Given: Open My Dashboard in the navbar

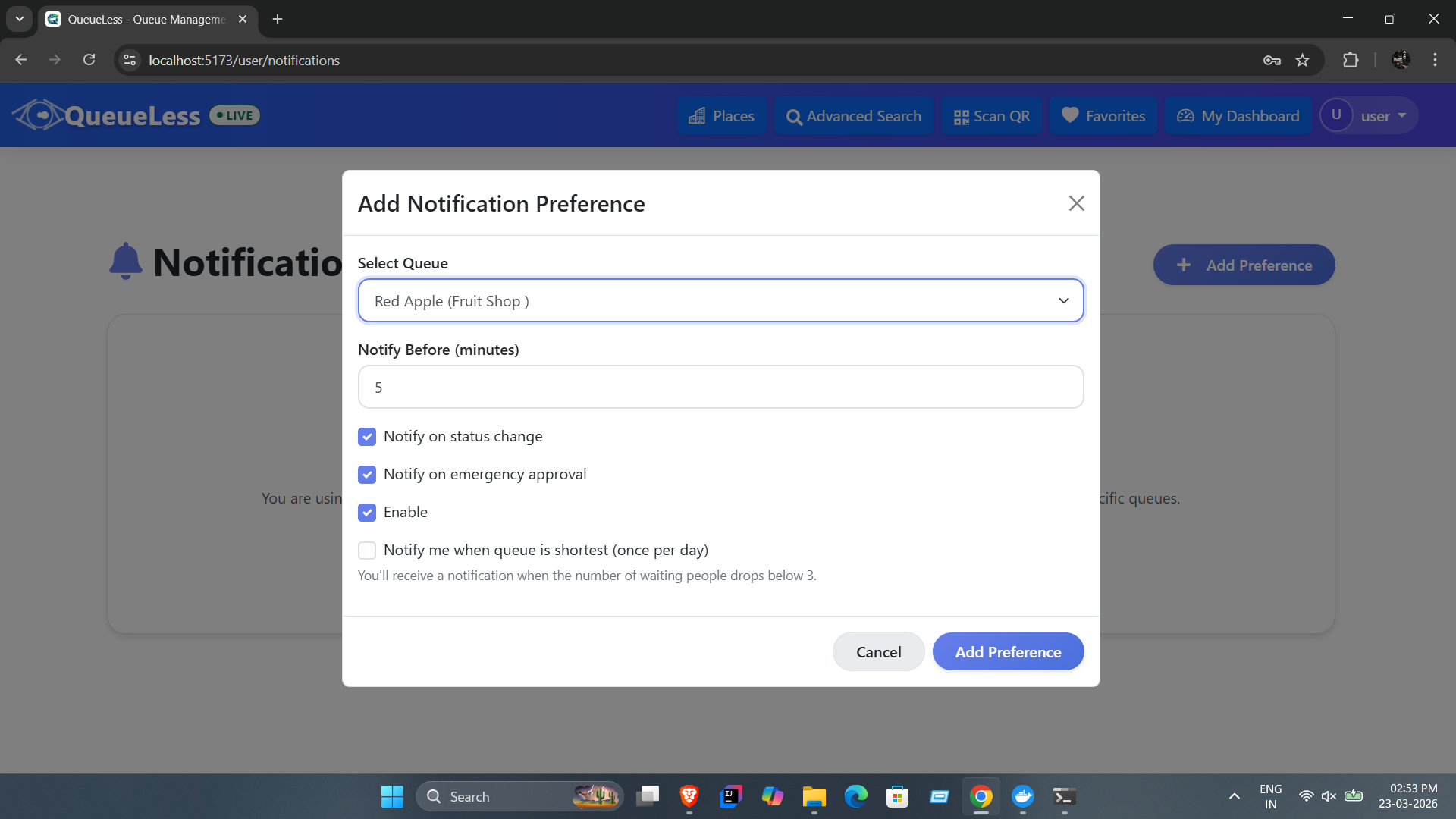Looking at the screenshot, I should click(1238, 116).
